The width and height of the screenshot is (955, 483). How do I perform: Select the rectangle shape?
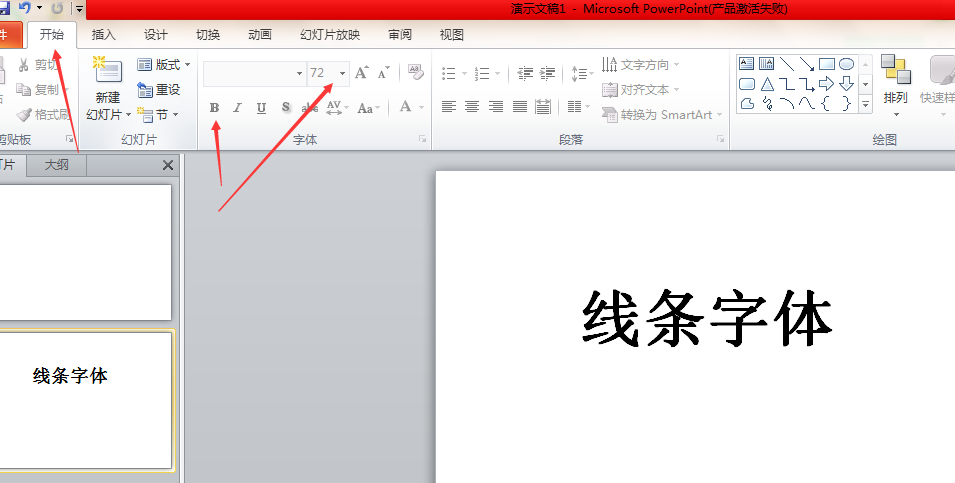826,64
